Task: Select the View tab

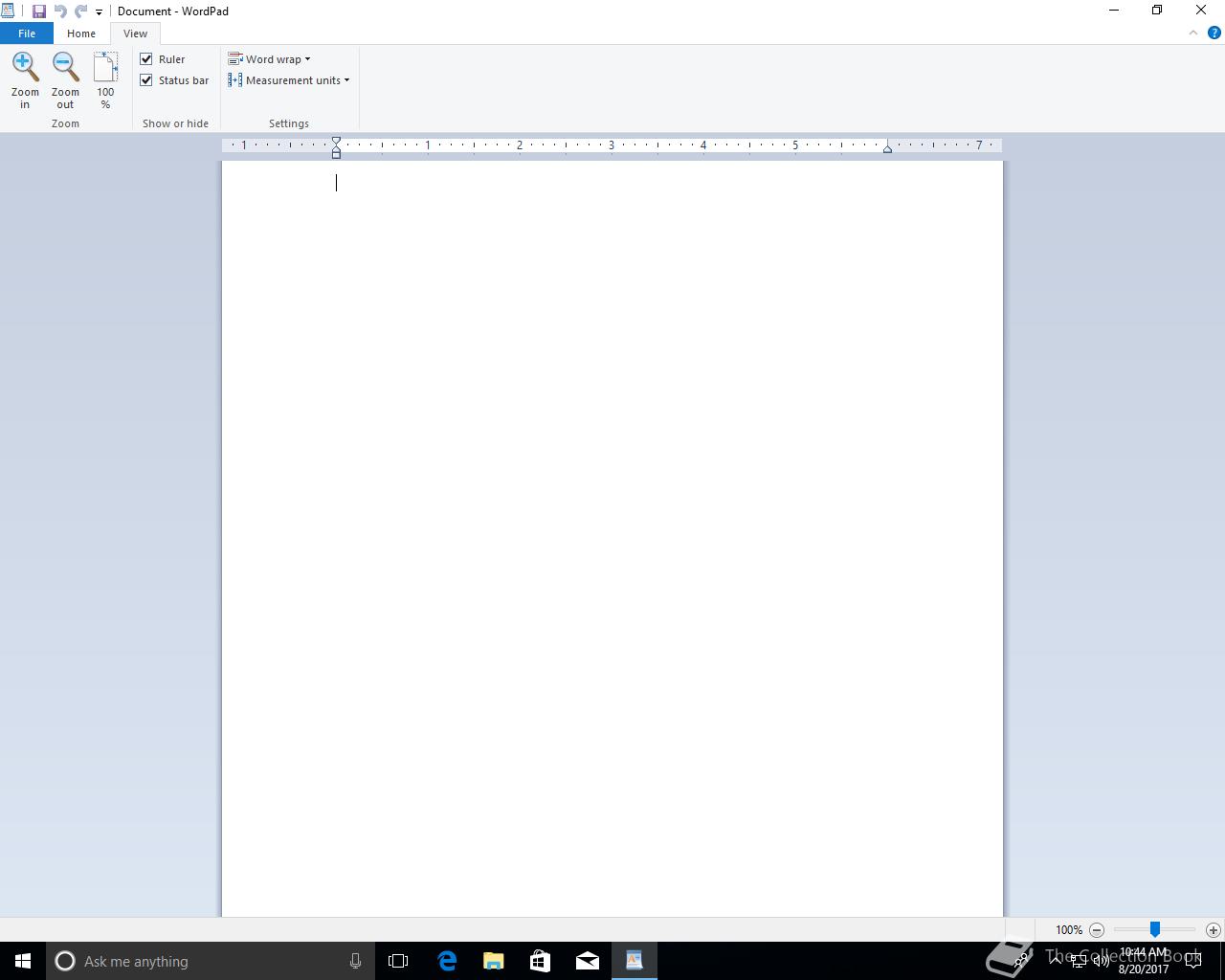Action: pyautogui.click(x=135, y=33)
